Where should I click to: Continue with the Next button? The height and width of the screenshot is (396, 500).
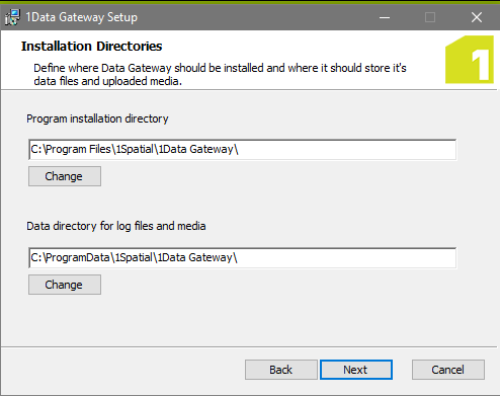tap(356, 370)
